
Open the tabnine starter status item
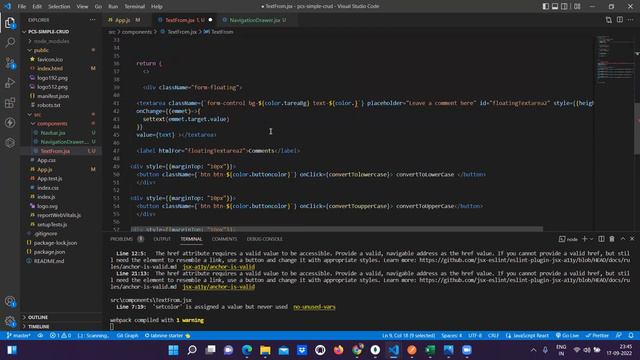[x=168, y=336]
